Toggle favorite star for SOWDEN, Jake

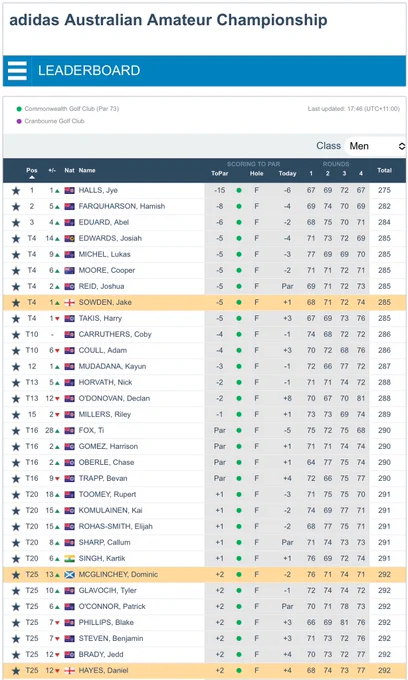[16, 303]
